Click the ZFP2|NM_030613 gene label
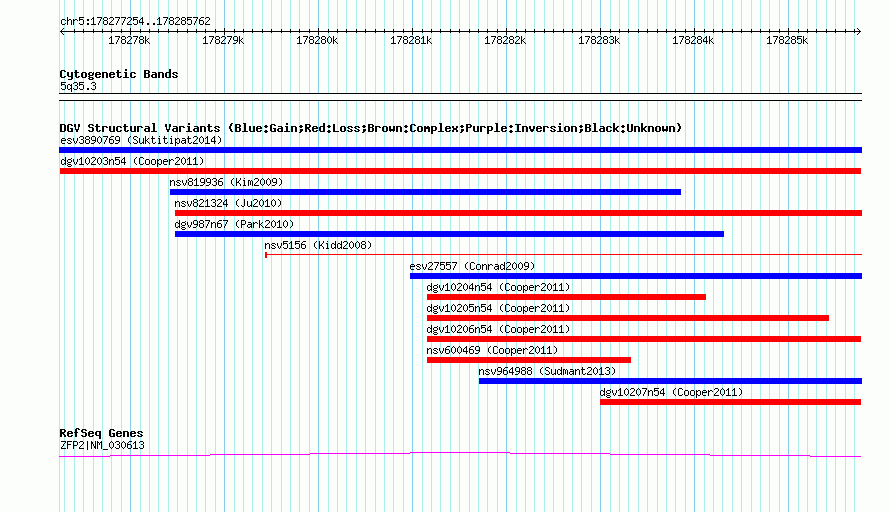The width and height of the screenshot is (890, 512). pyautogui.click(x=102, y=446)
